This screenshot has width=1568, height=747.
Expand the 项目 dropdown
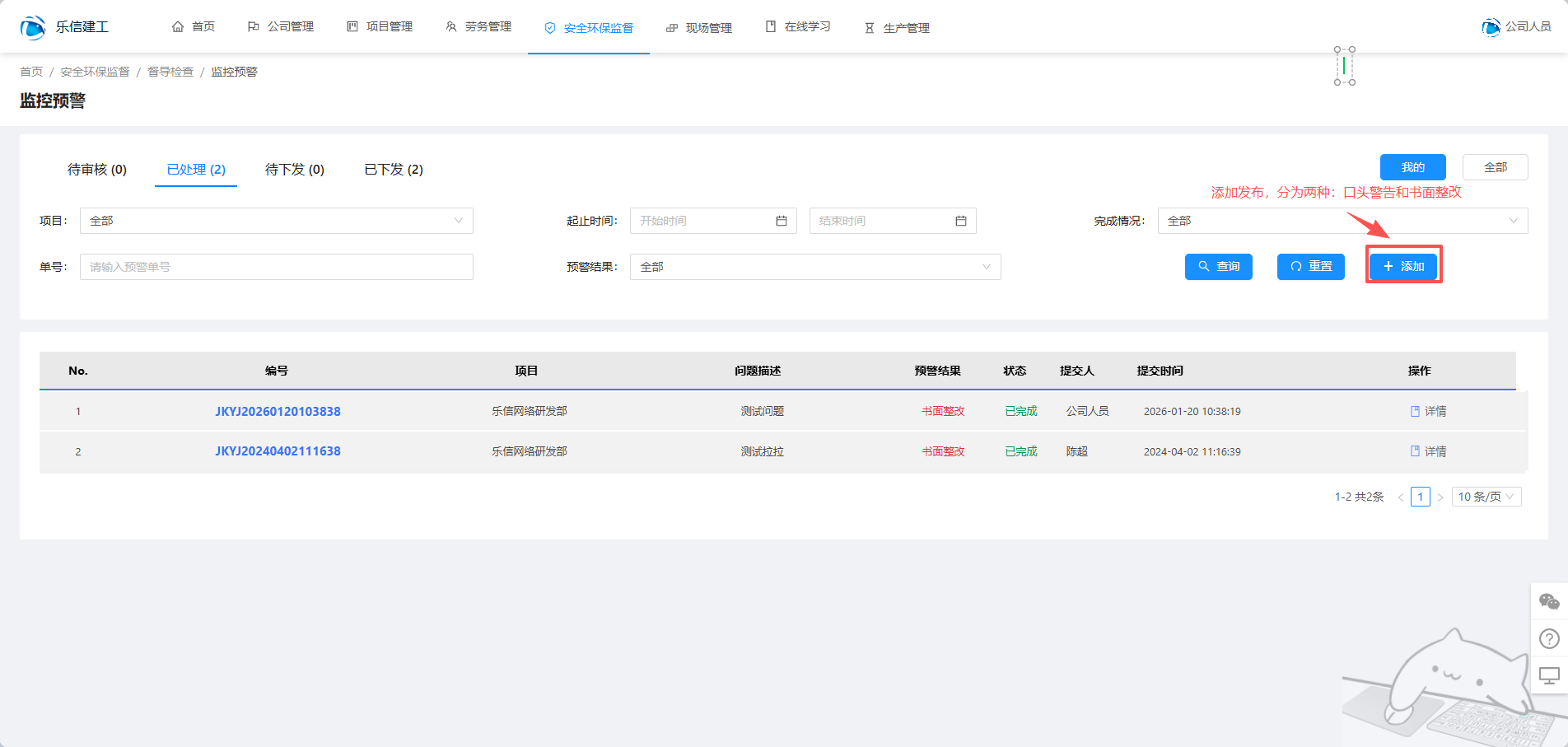[x=276, y=221]
